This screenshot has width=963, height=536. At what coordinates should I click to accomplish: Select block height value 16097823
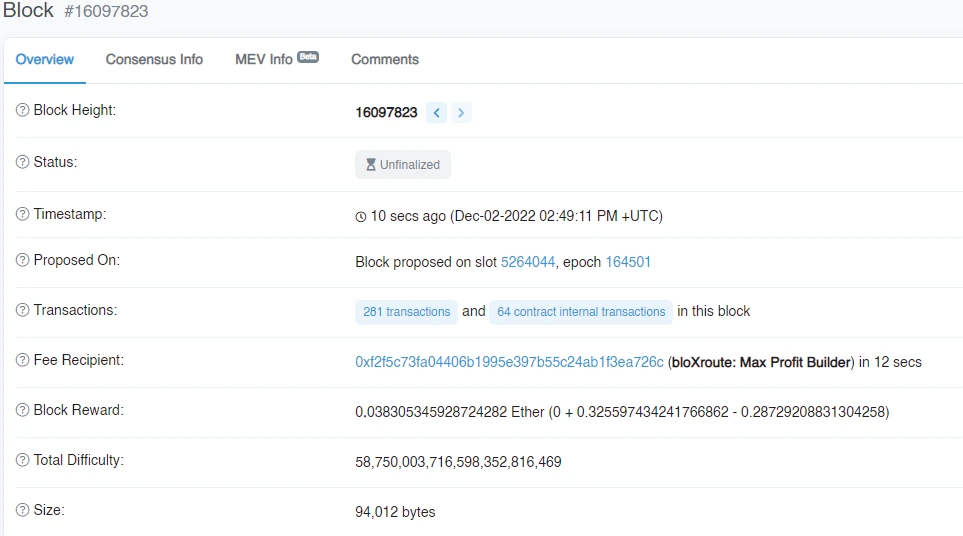point(386,112)
